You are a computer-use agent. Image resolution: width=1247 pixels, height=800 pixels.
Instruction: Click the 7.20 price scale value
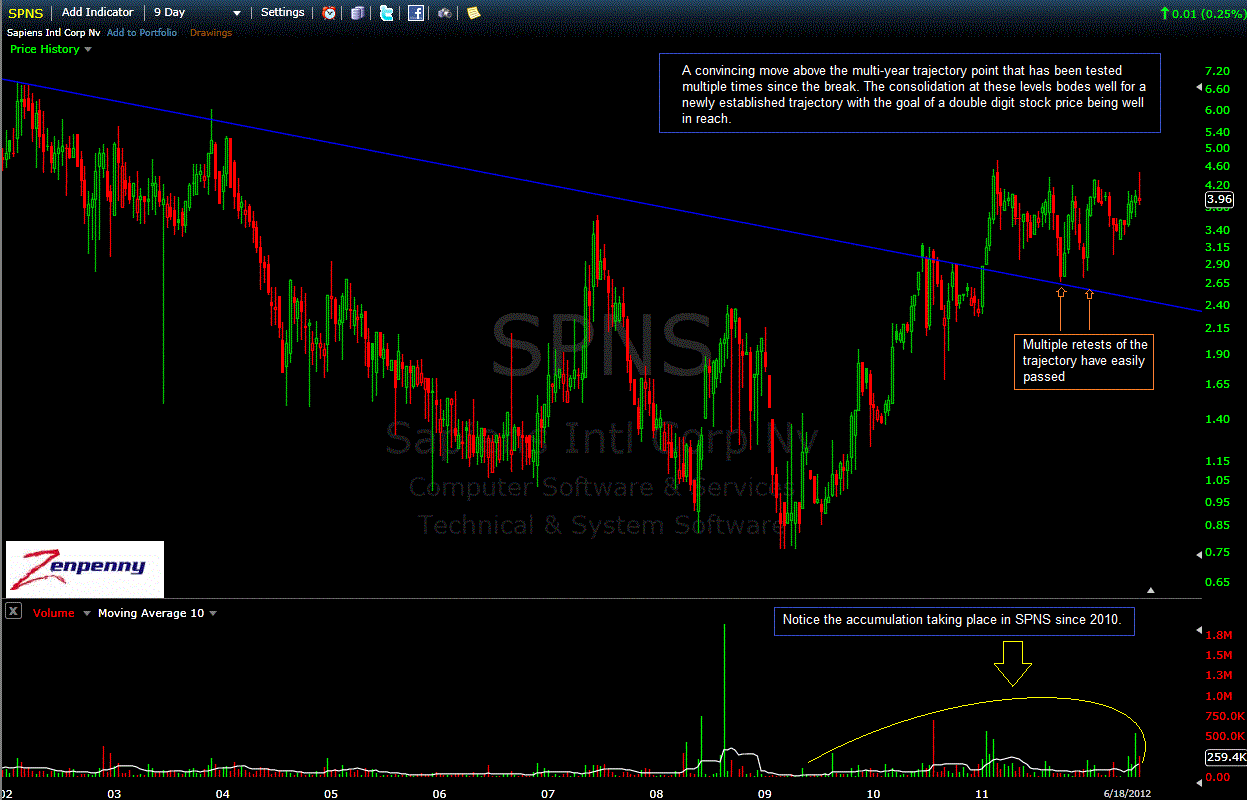1217,72
